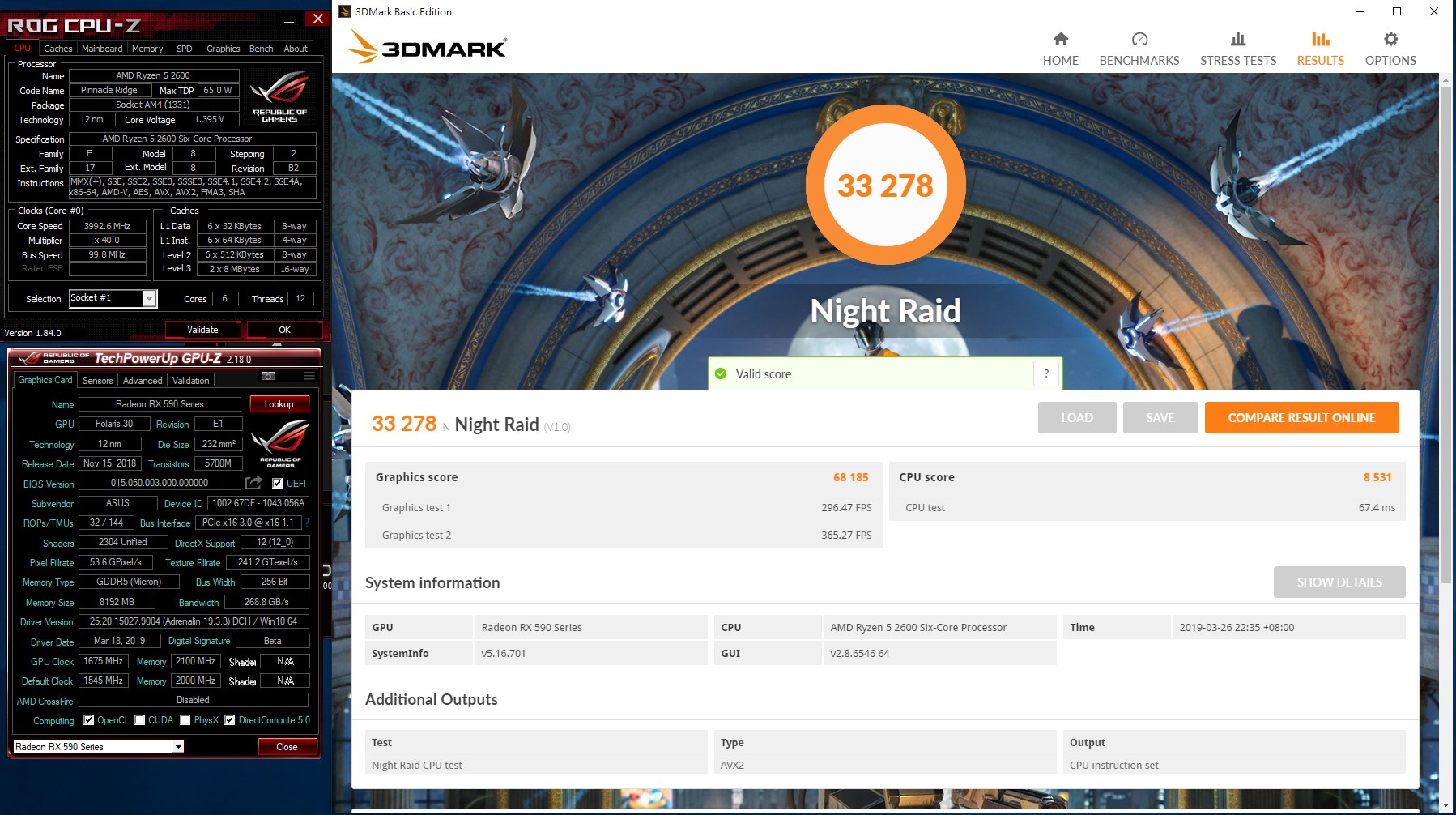1456x815 pixels.
Task: Select the CPU tab in CPU-Z
Action: point(23,48)
